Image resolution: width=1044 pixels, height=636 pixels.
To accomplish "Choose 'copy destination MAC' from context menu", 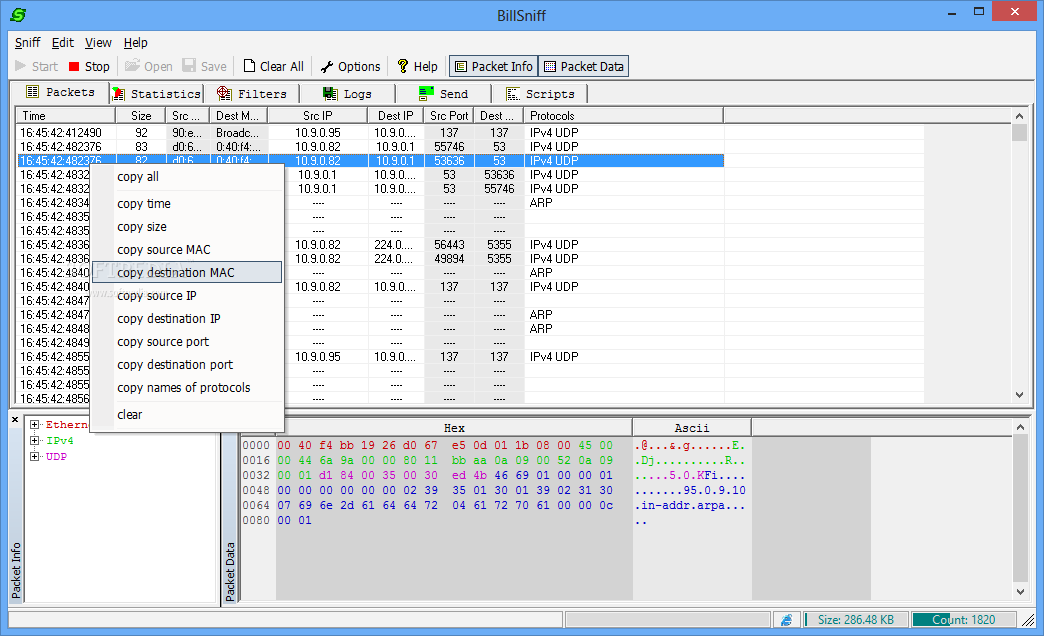I will click(x=186, y=272).
